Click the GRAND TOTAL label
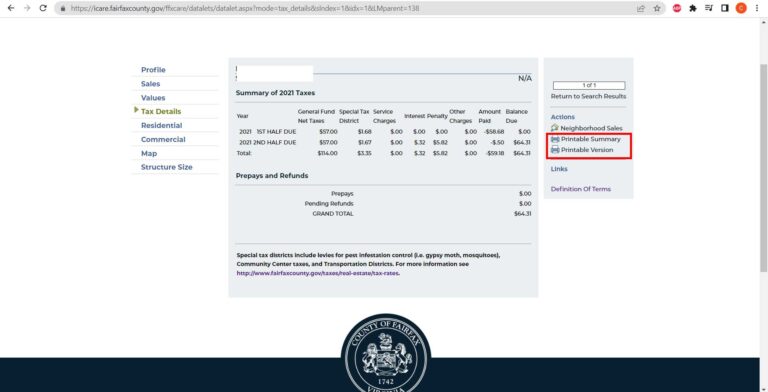The height and width of the screenshot is (392, 768). pyautogui.click(x=333, y=214)
